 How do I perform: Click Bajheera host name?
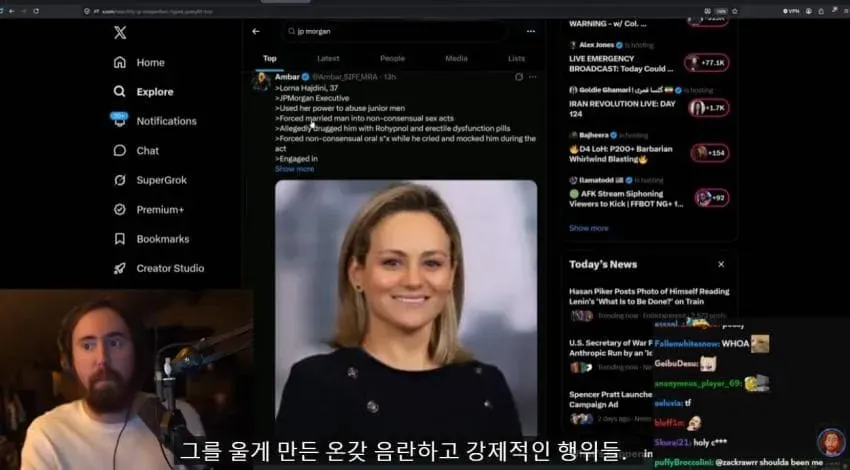coord(594,135)
